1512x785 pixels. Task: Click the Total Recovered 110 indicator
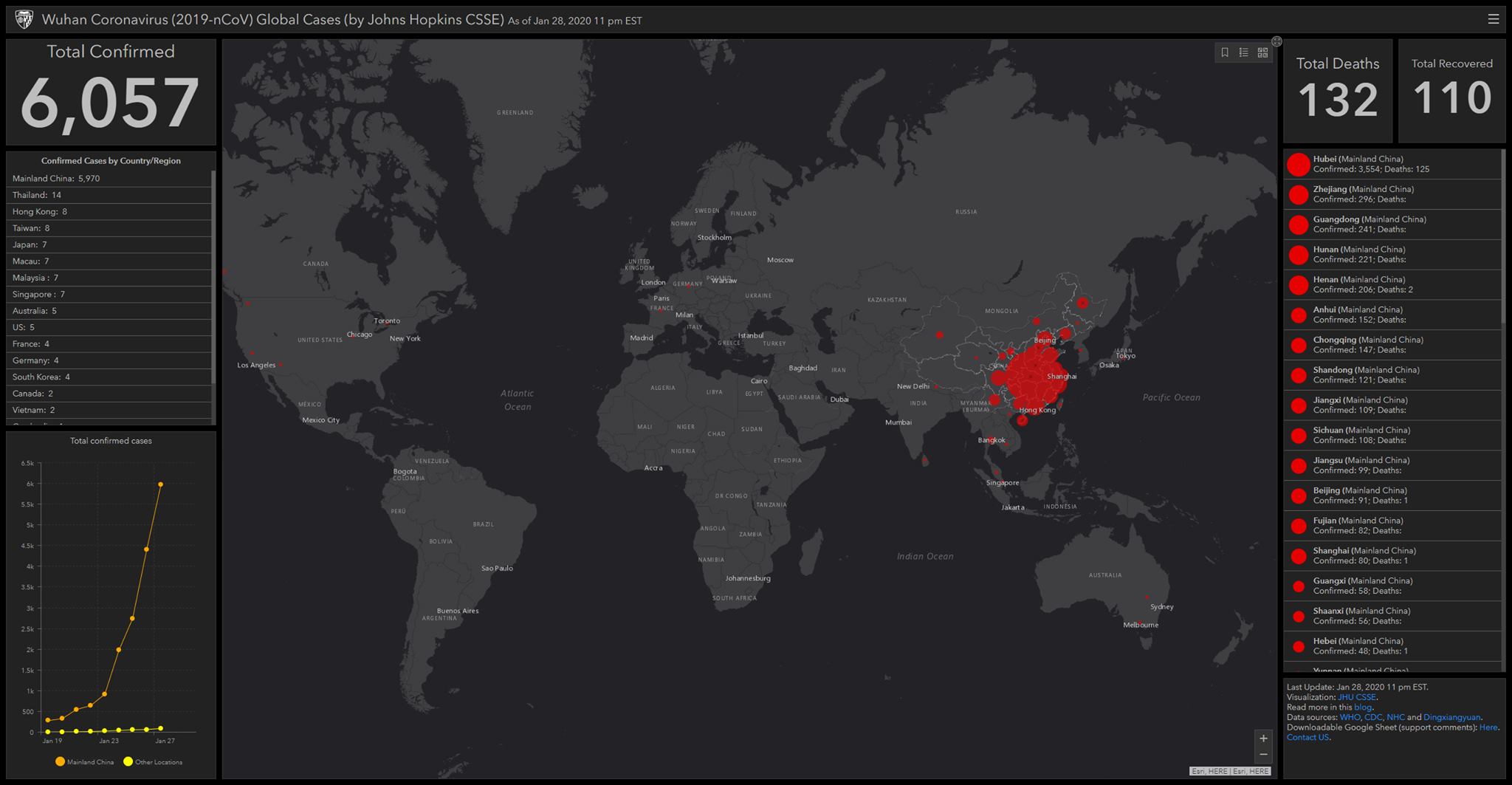1452,90
